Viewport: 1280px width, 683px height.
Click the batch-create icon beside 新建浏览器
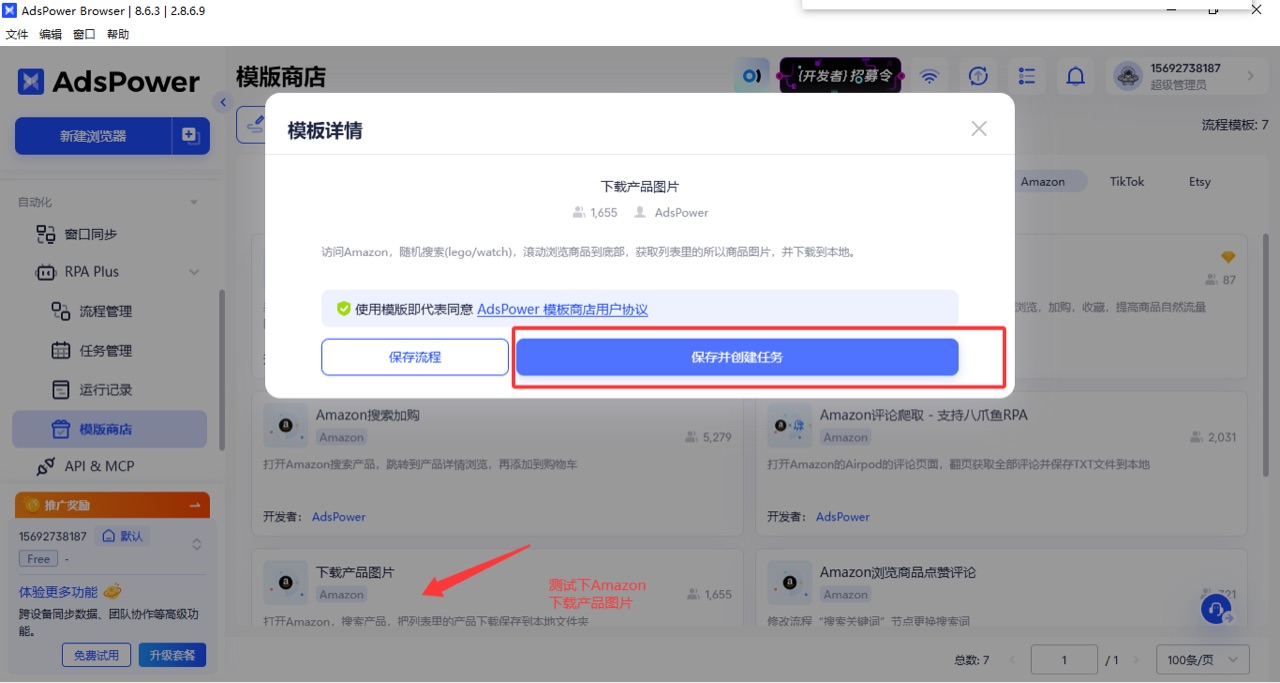click(x=191, y=136)
